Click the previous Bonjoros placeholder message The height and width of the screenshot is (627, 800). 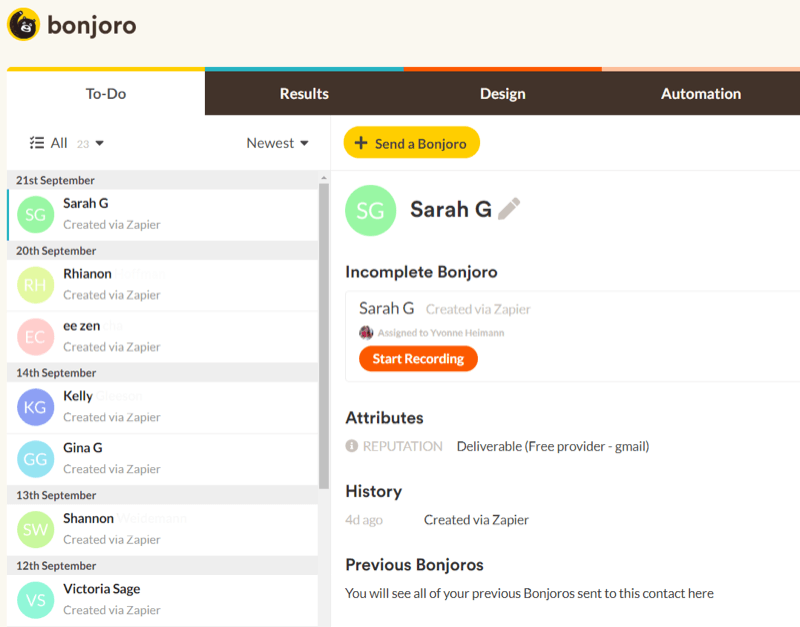[530, 593]
